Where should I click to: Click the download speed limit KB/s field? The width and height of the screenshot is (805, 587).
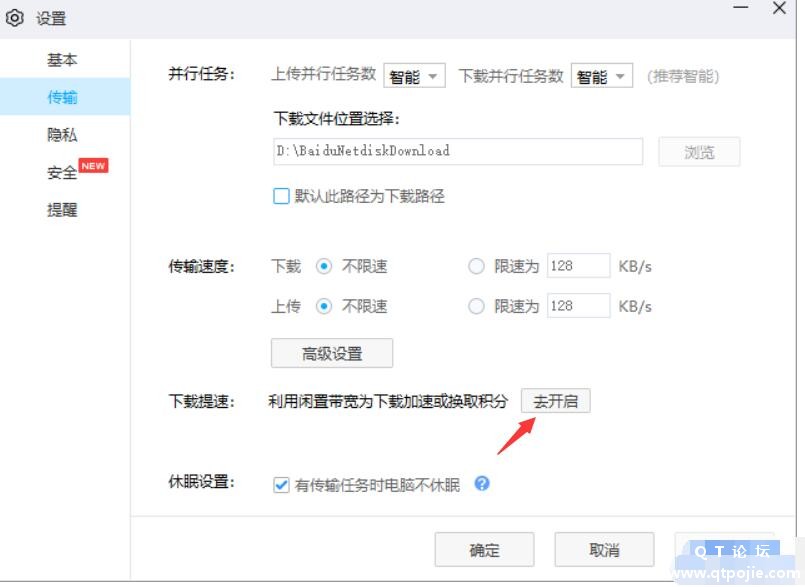(579, 266)
